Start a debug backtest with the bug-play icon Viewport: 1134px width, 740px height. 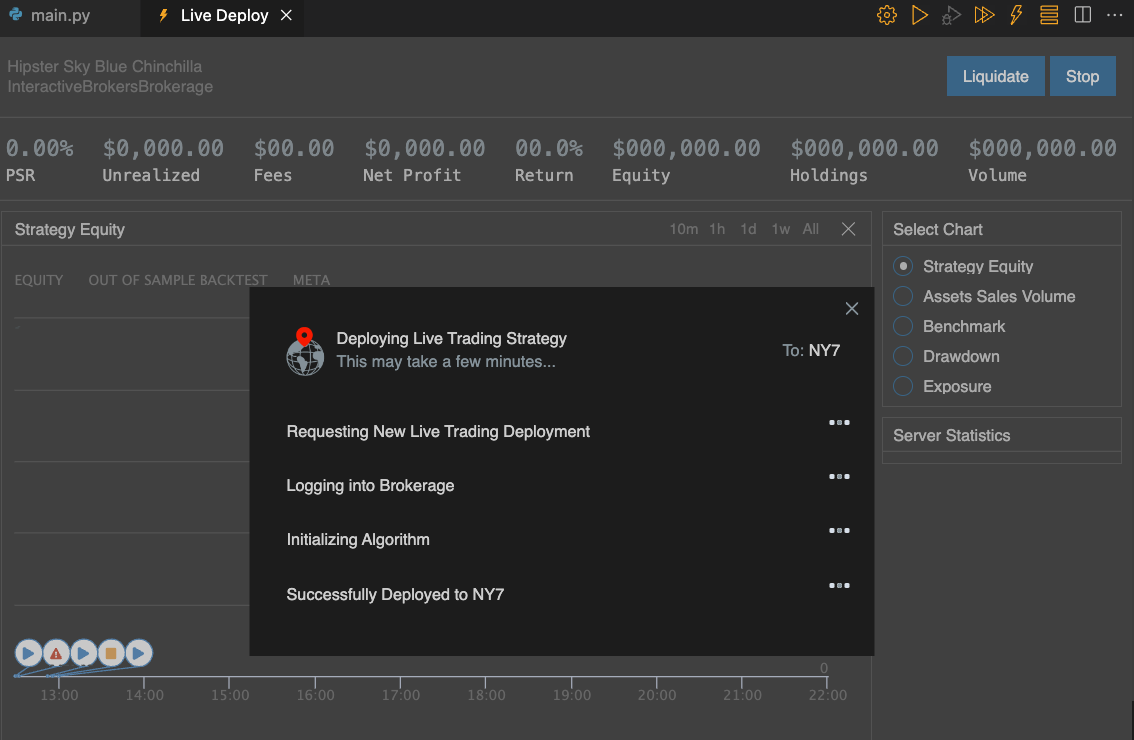[x=951, y=15]
